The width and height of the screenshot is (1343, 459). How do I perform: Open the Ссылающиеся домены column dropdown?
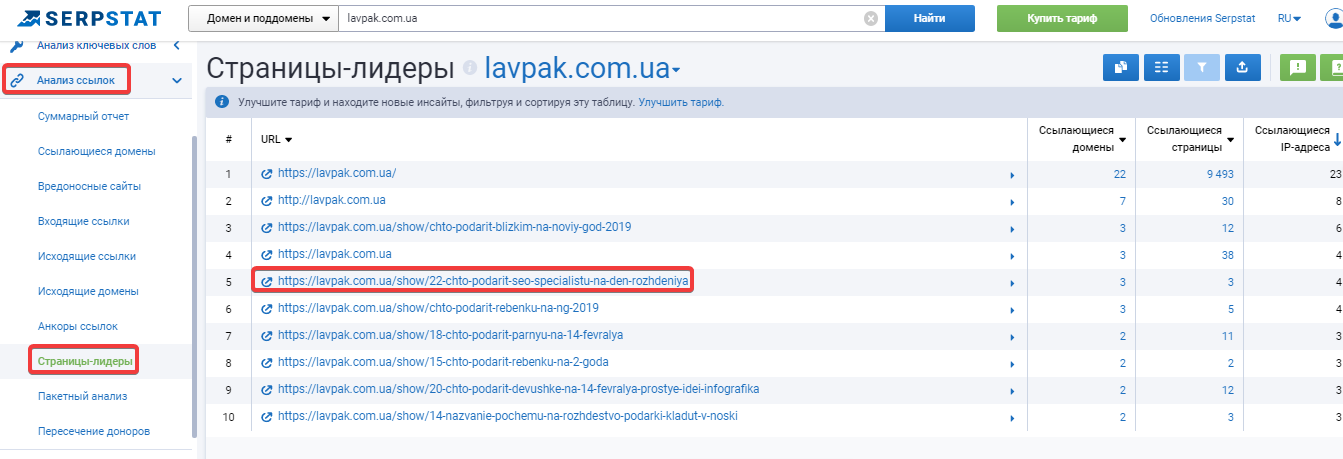point(1123,139)
